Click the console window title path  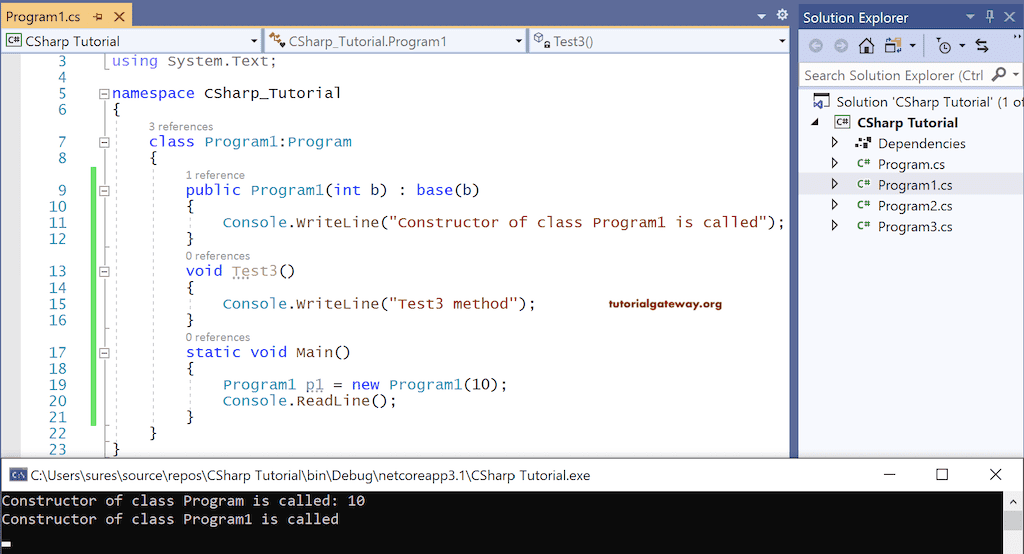[310, 475]
